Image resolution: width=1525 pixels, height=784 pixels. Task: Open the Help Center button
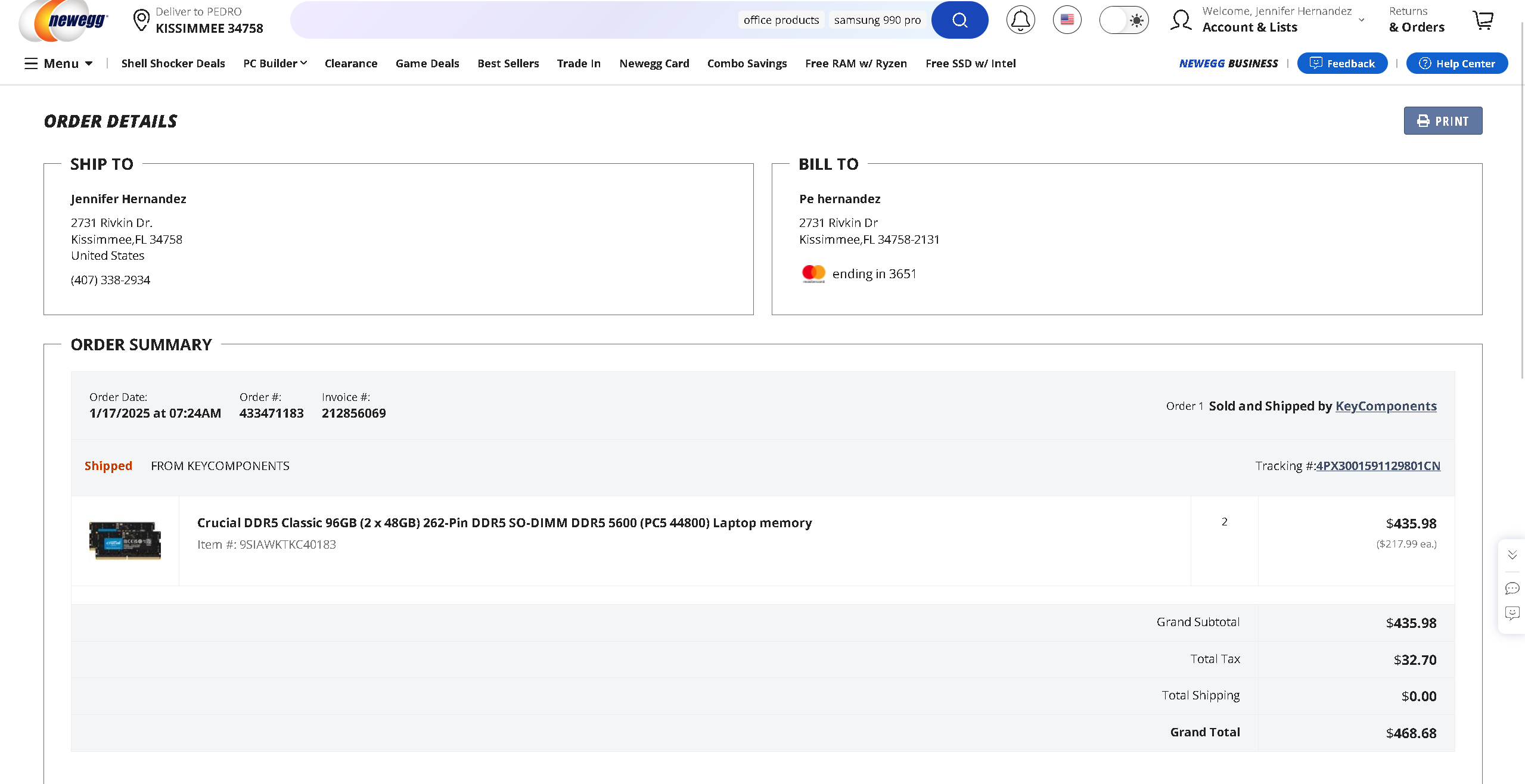(x=1456, y=63)
